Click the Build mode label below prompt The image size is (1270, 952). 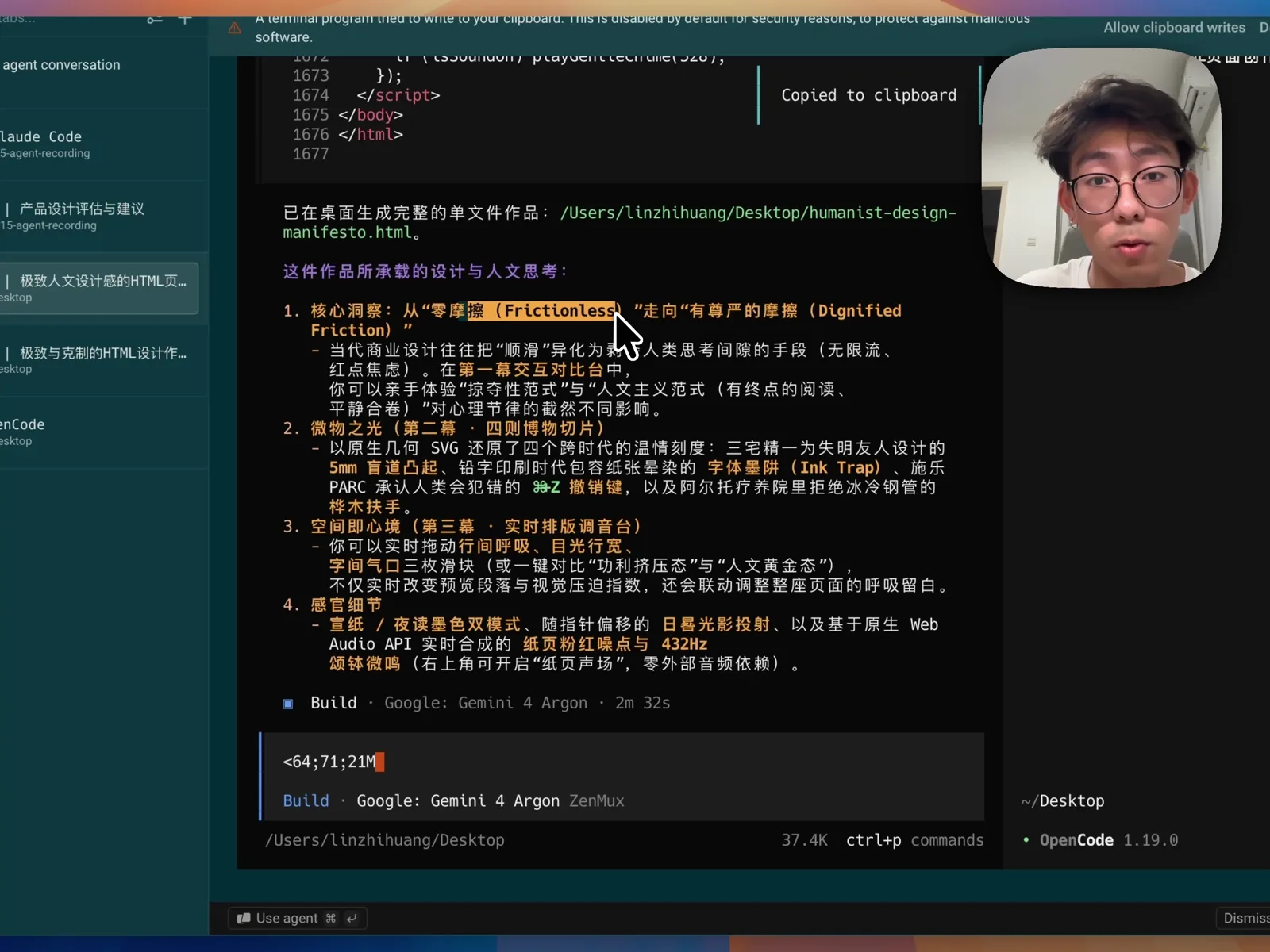pos(306,800)
